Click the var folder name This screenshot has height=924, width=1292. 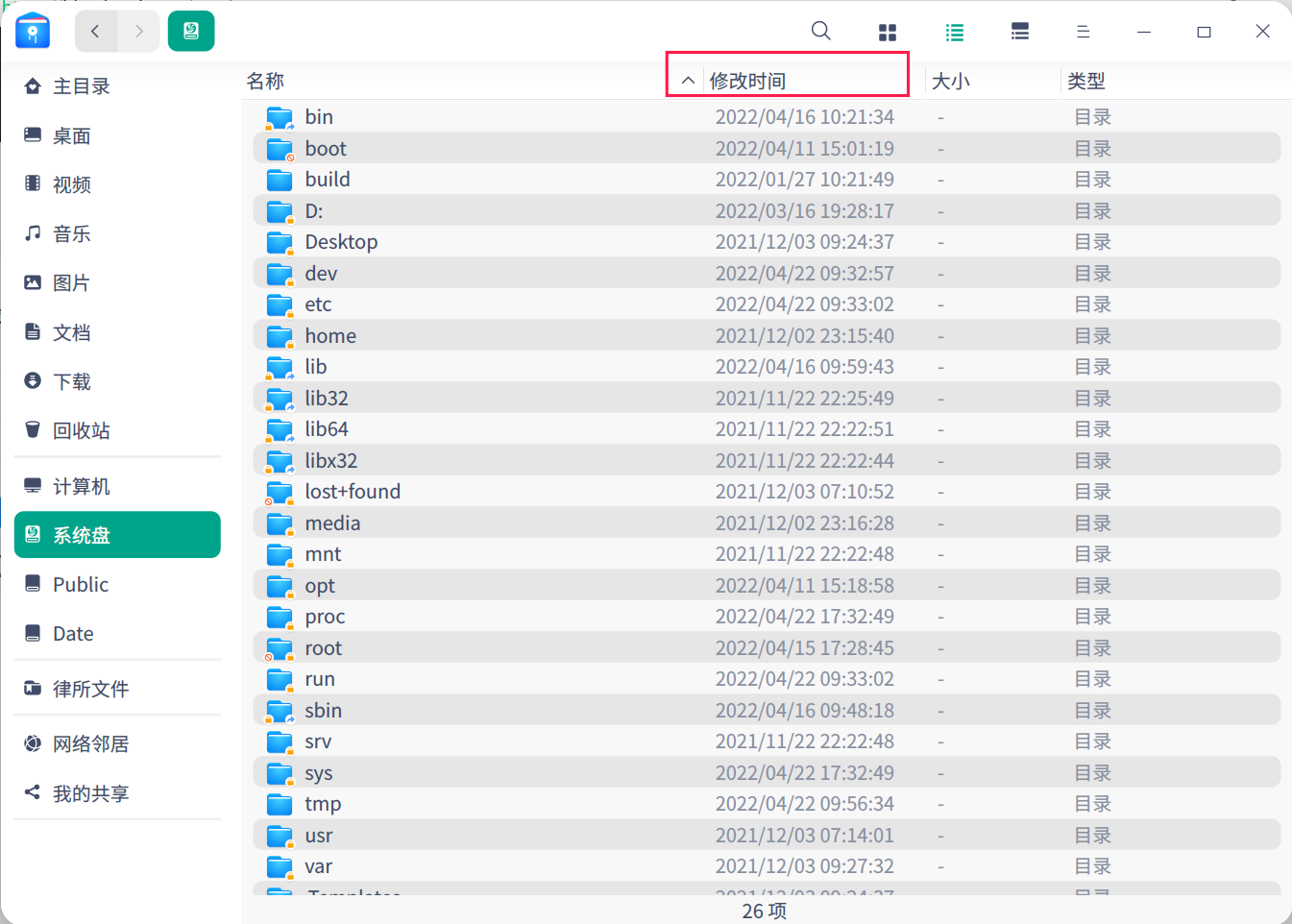(x=319, y=866)
